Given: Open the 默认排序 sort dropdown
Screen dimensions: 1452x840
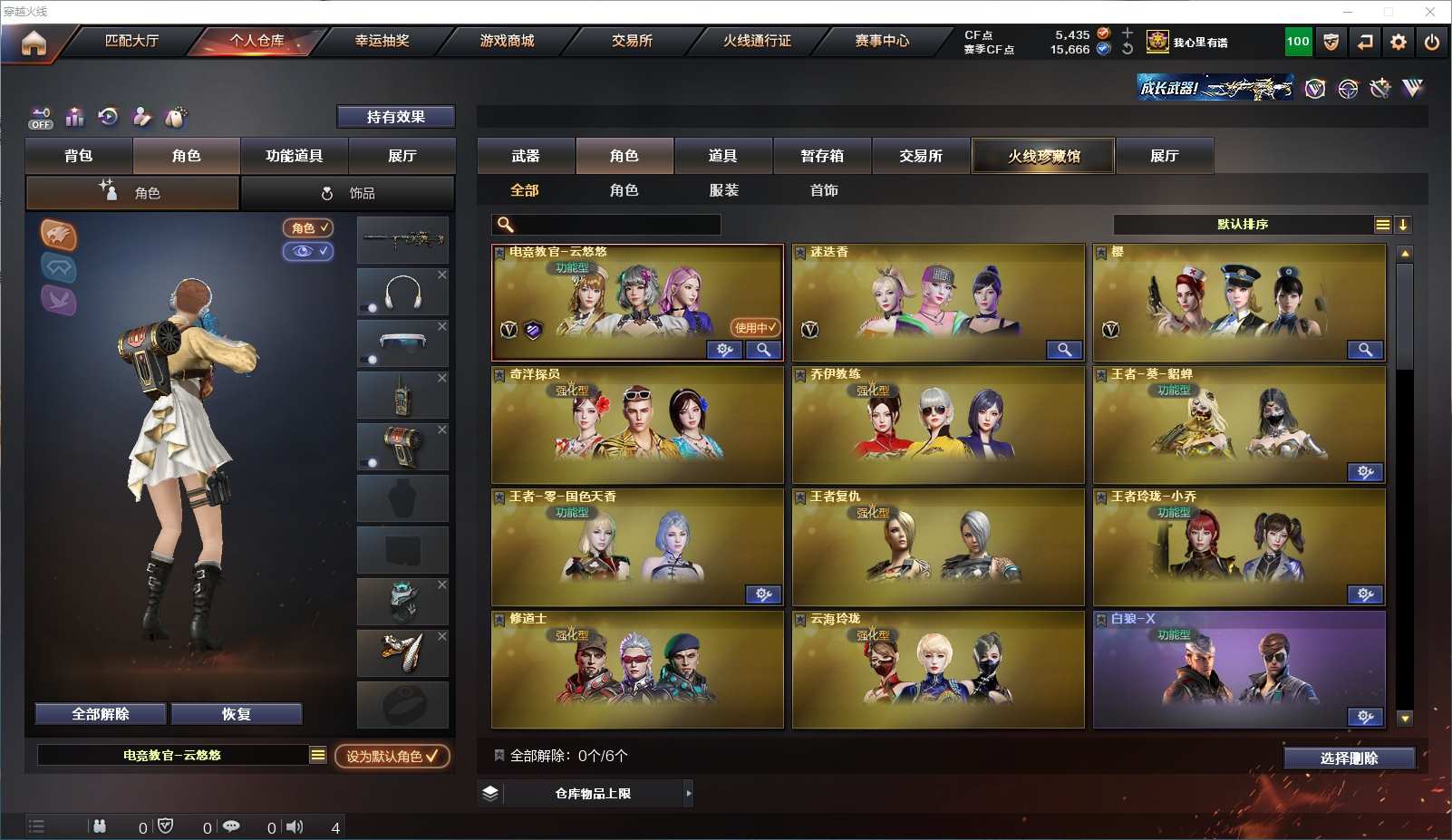Looking at the screenshot, I should 1382,225.
